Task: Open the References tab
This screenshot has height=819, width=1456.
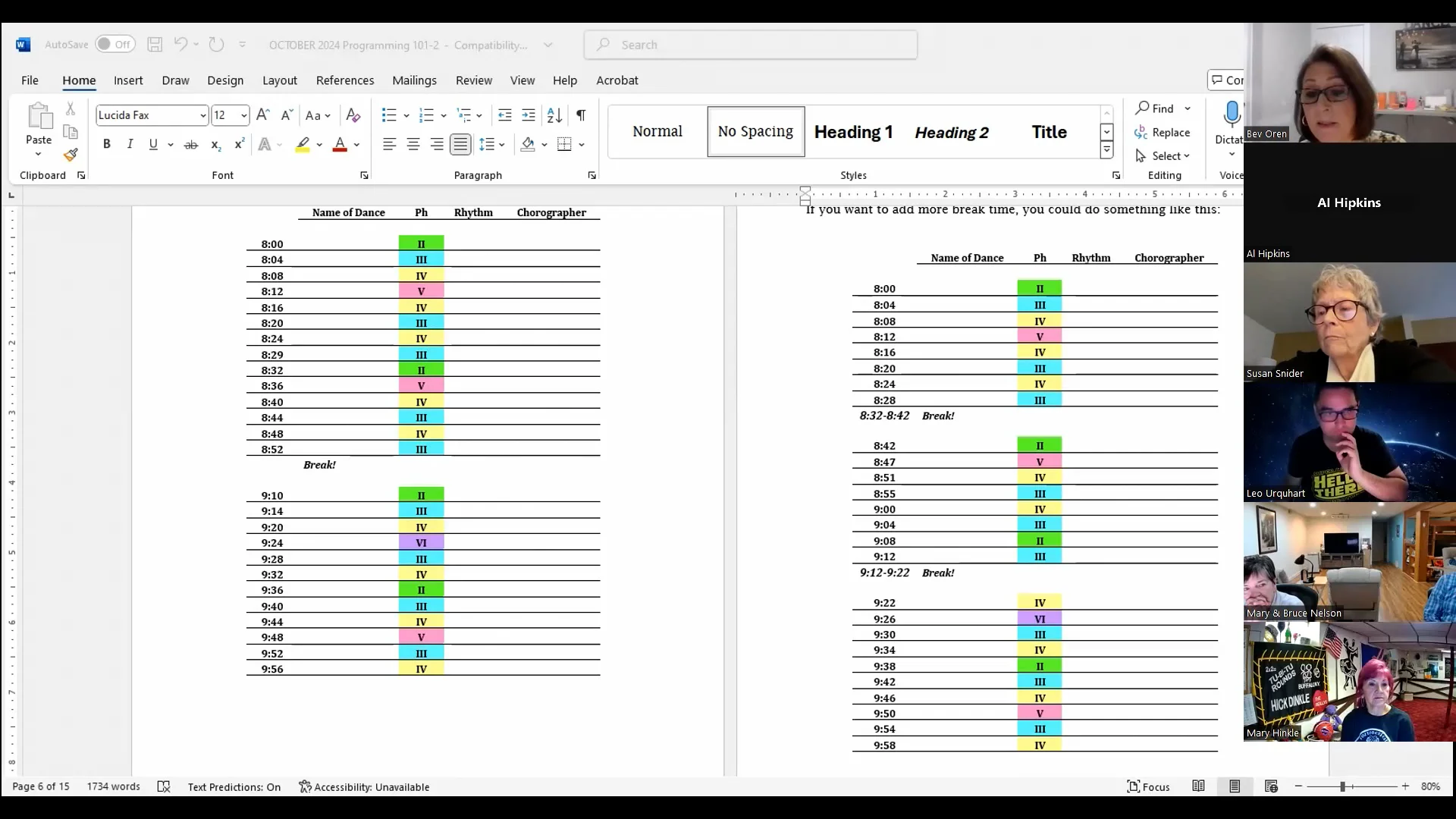Action: click(345, 80)
